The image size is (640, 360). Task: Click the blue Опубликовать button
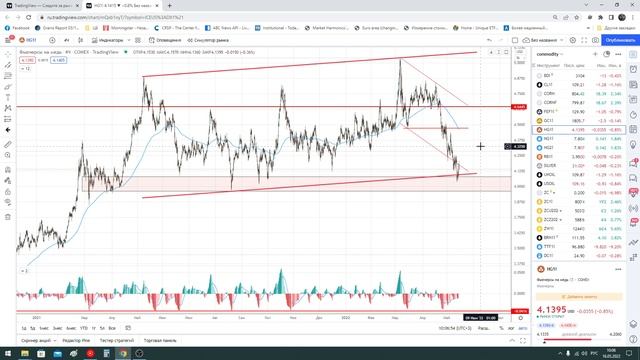(620, 40)
